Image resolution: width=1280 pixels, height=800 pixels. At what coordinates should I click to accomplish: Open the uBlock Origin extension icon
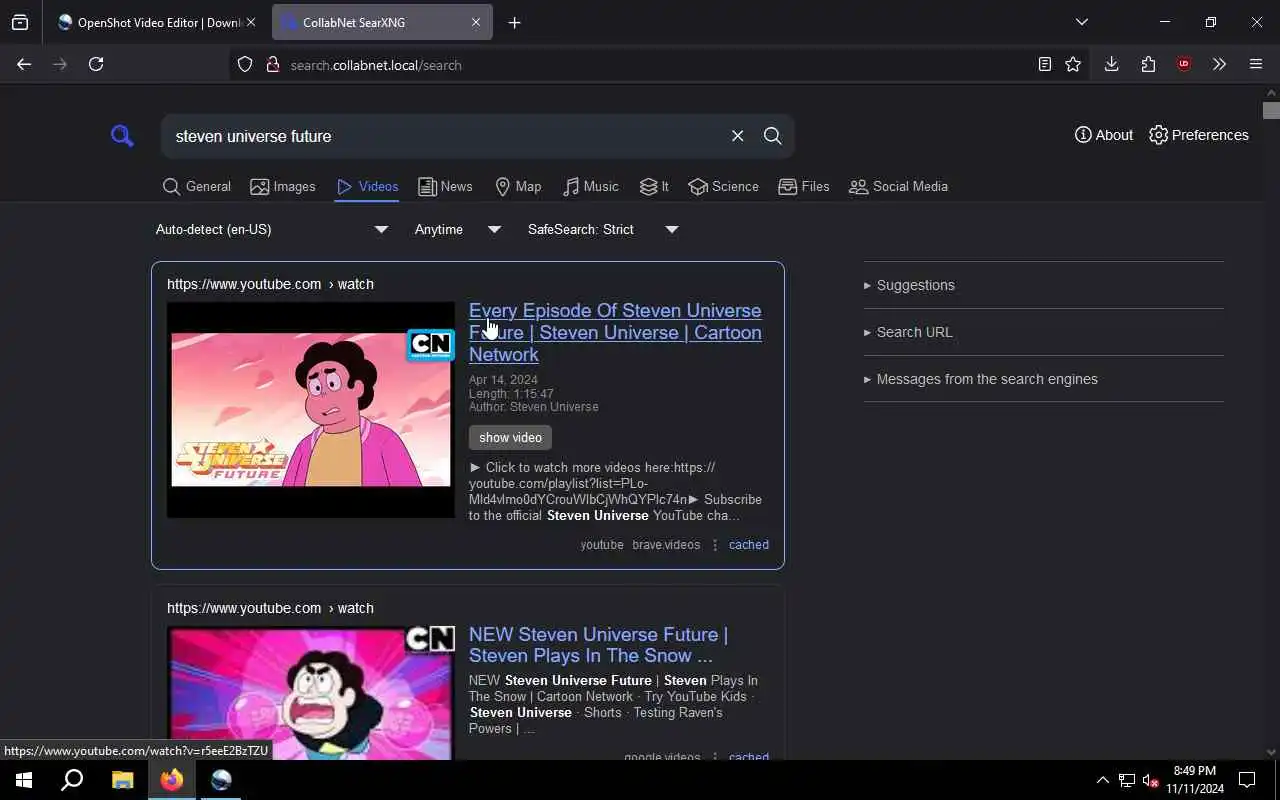(x=1184, y=64)
